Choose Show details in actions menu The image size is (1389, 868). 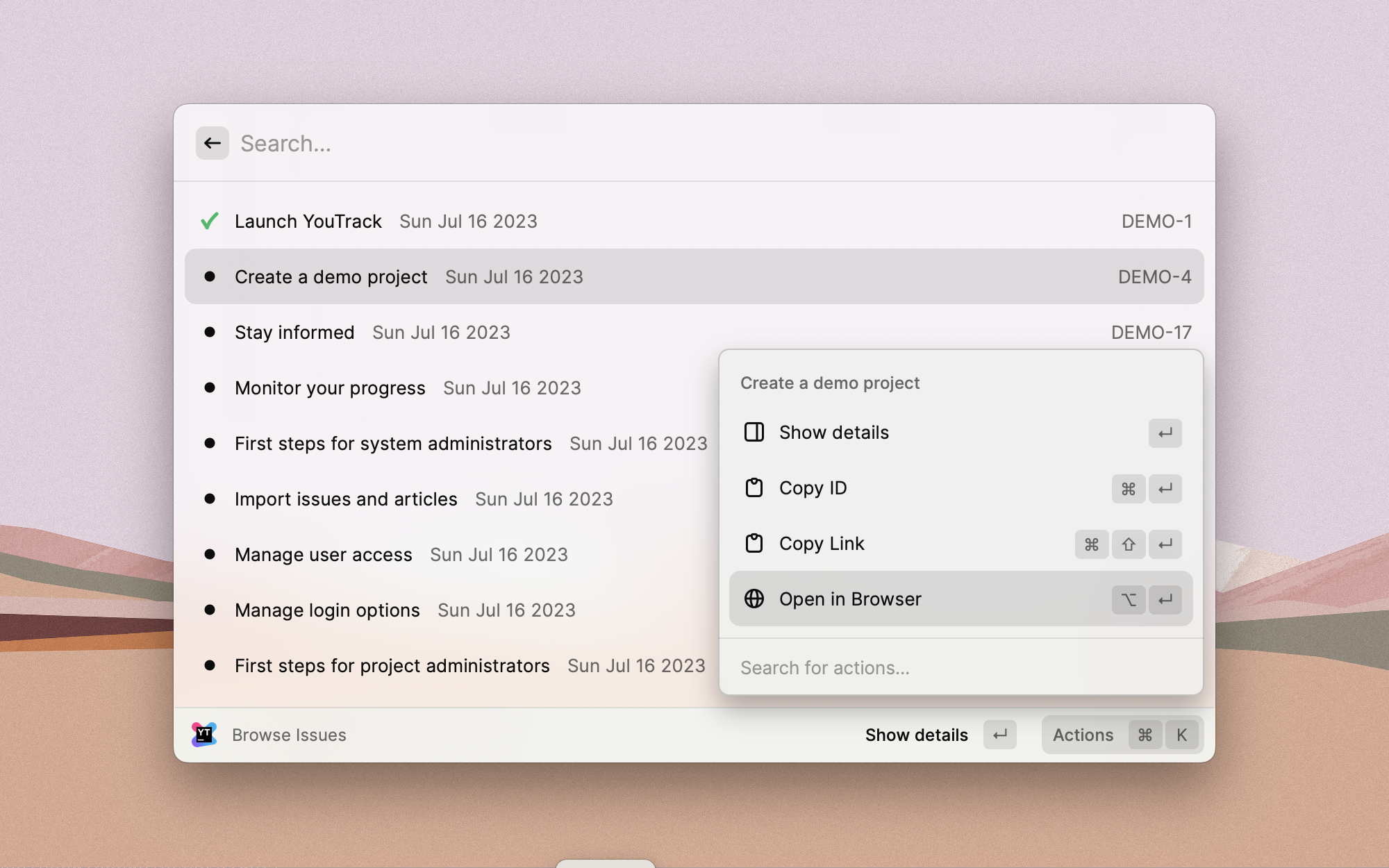tap(961, 433)
